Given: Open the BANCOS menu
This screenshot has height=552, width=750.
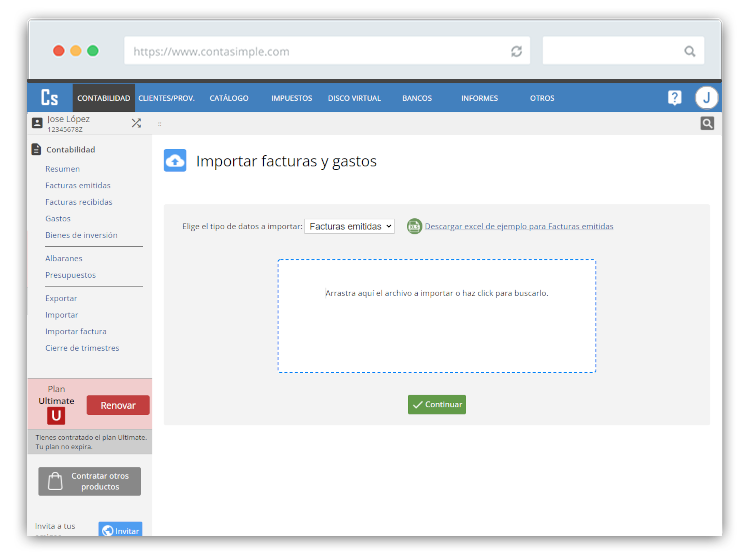Looking at the screenshot, I should [417, 98].
